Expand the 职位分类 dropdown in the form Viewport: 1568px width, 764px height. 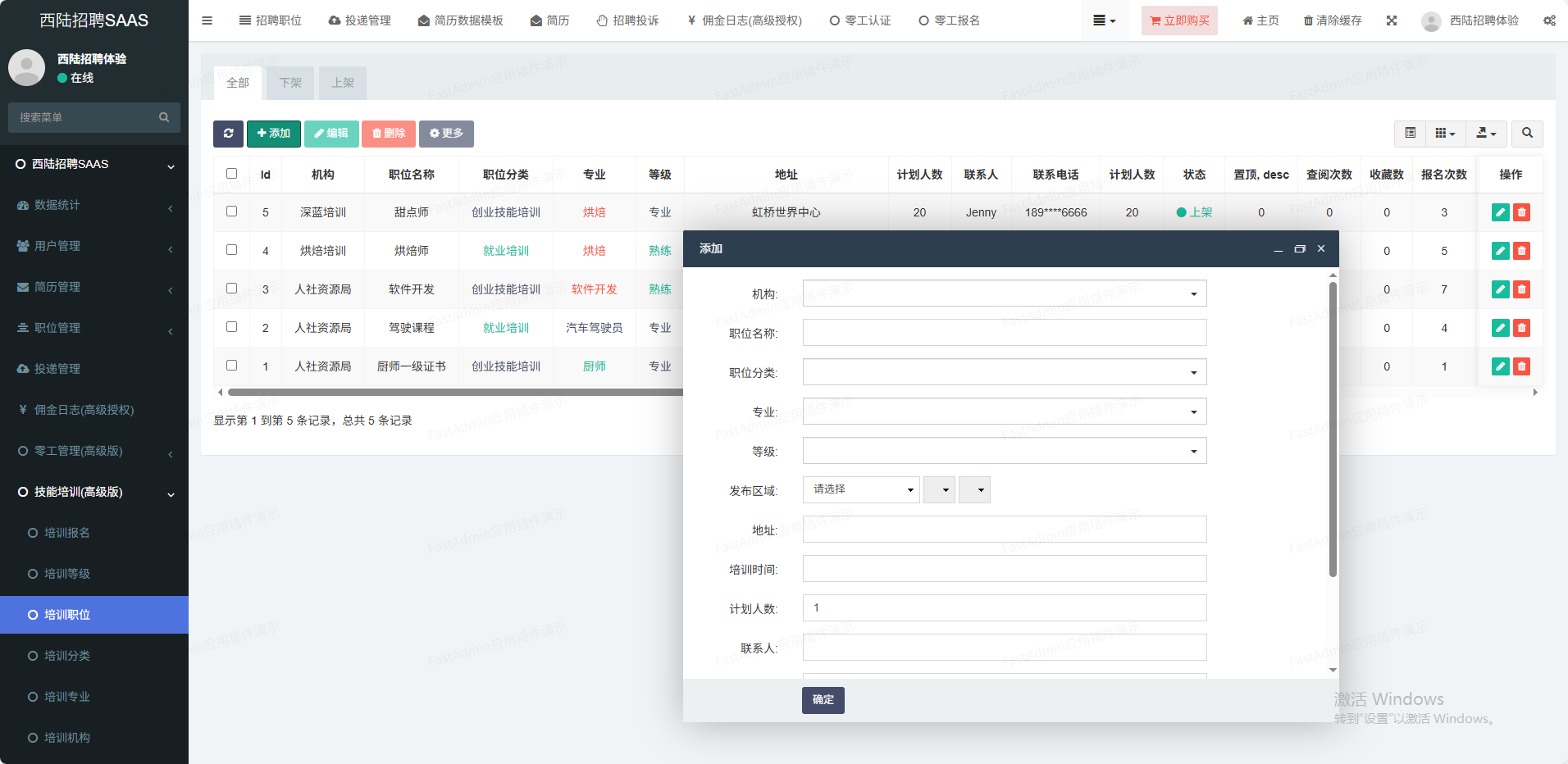(x=1004, y=372)
